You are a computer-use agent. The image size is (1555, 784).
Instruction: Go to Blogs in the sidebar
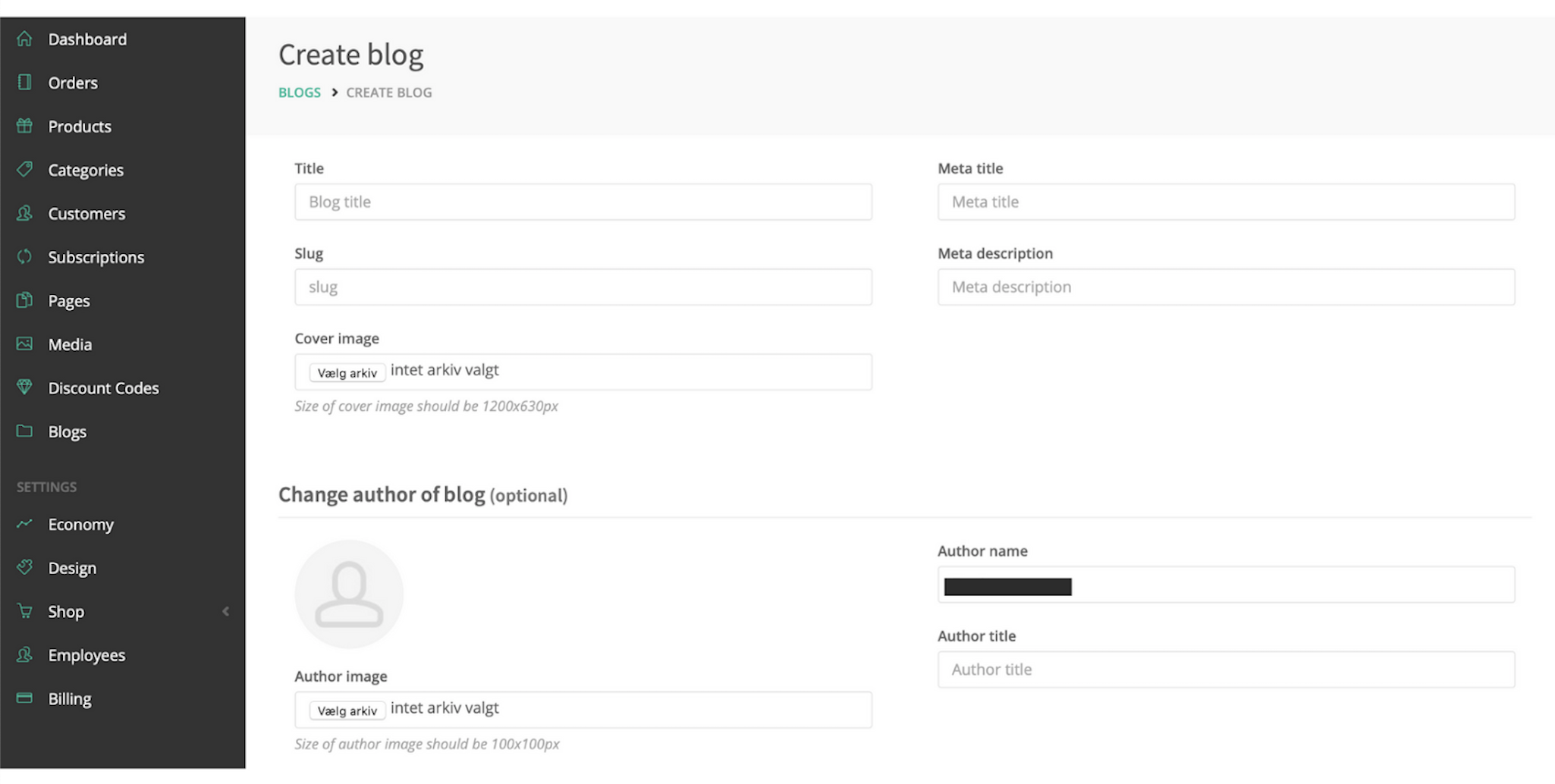[67, 431]
